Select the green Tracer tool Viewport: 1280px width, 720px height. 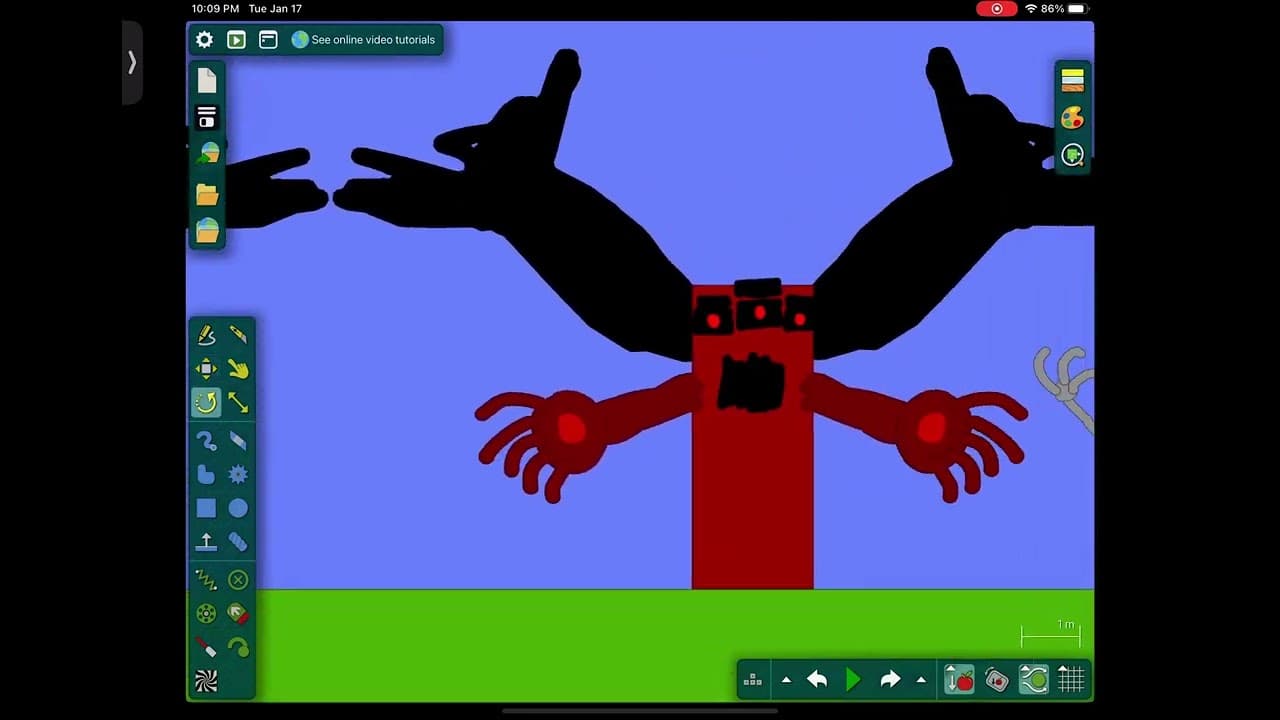click(238, 647)
